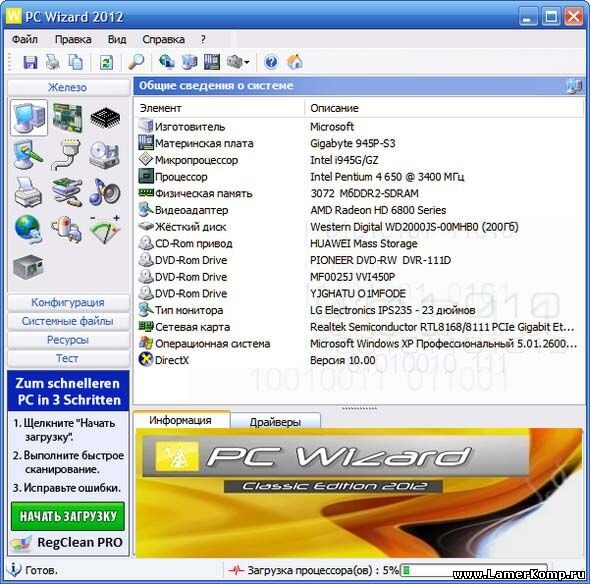
Task: Click the Готов status bar text
Action: 41,570
